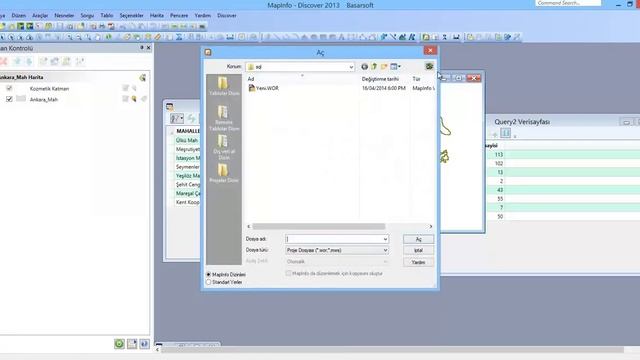This screenshot has height=360, width=640.
Task: Sort files by the Ad column header
Action: click(251, 79)
